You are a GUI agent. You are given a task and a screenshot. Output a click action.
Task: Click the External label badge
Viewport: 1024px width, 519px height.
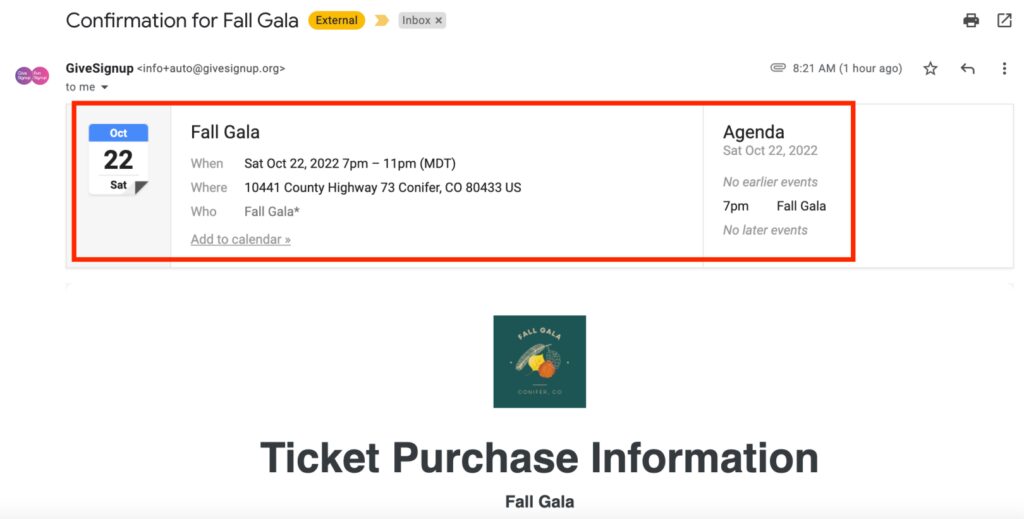[336, 20]
